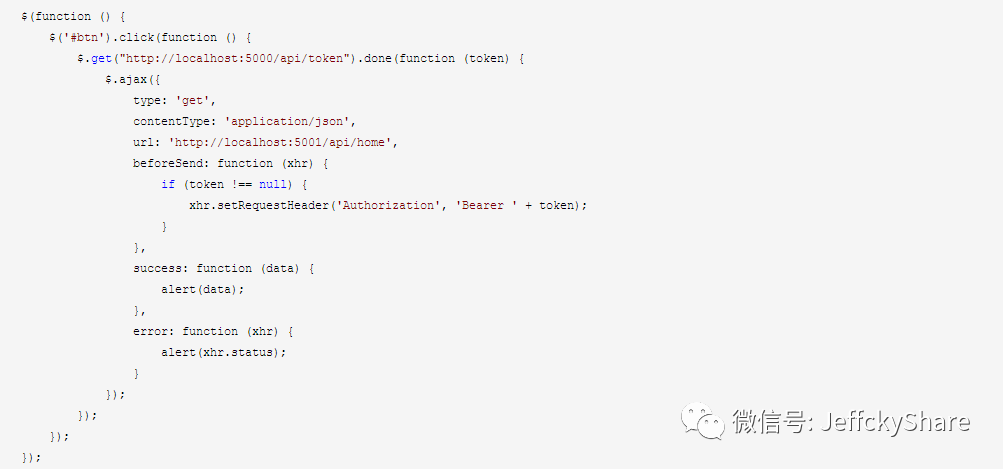
Task: Click the $.ajax call text
Action: (129, 79)
